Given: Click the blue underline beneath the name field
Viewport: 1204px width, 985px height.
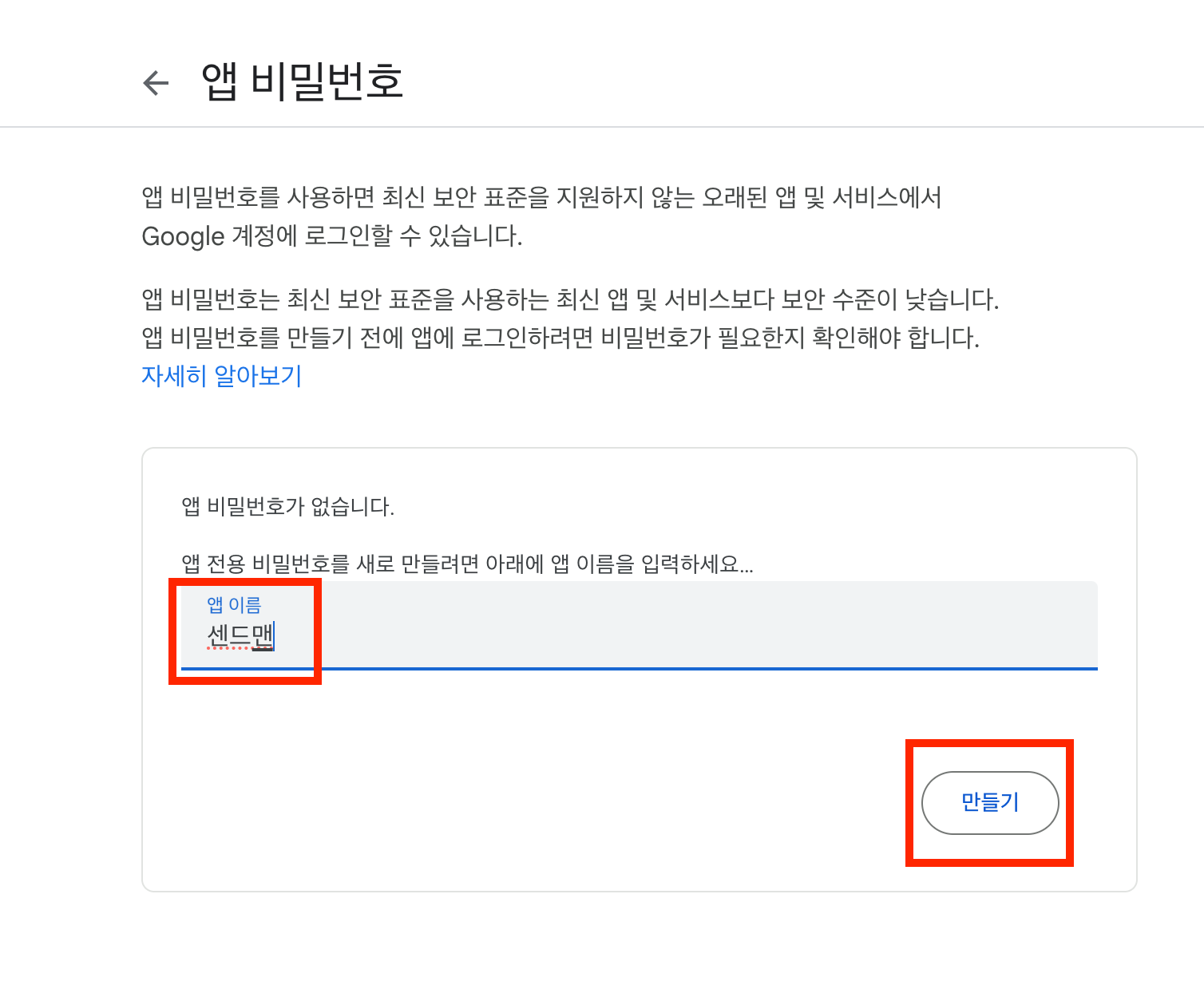Looking at the screenshot, I should point(639,668).
